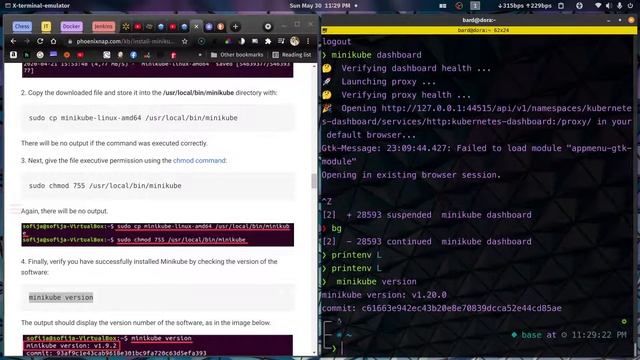The height and width of the screenshot is (360, 640).
Task: Click the microphone indicator
Action: coord(620,6)
